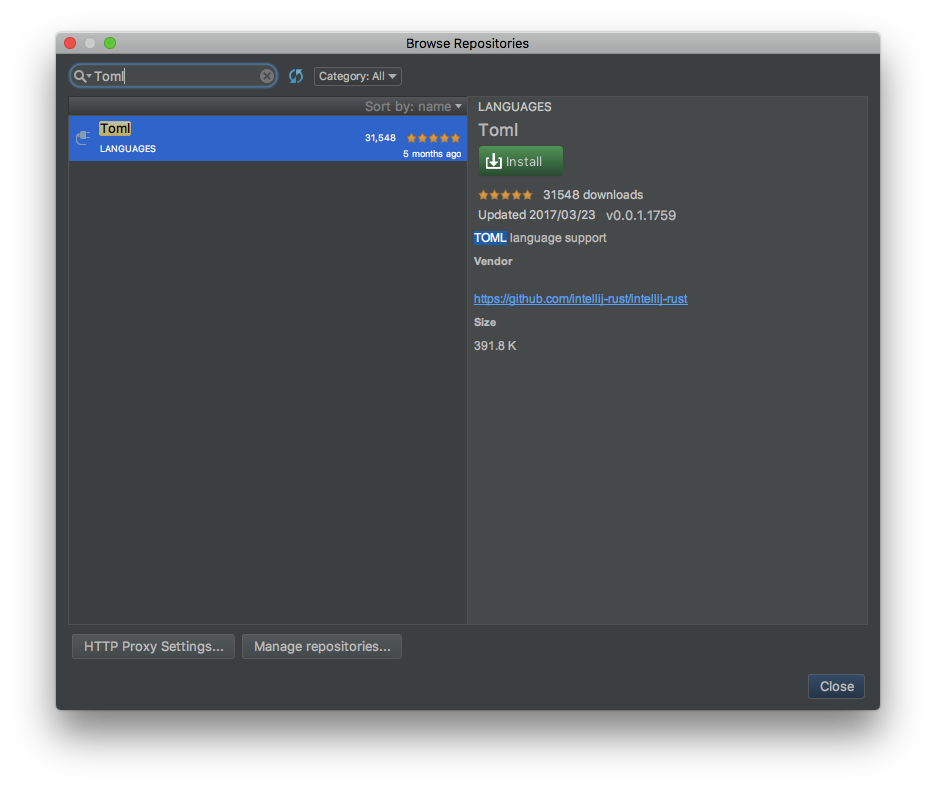Click the Toml heading in details panel
Screen dimensions: 936x790
498,130
